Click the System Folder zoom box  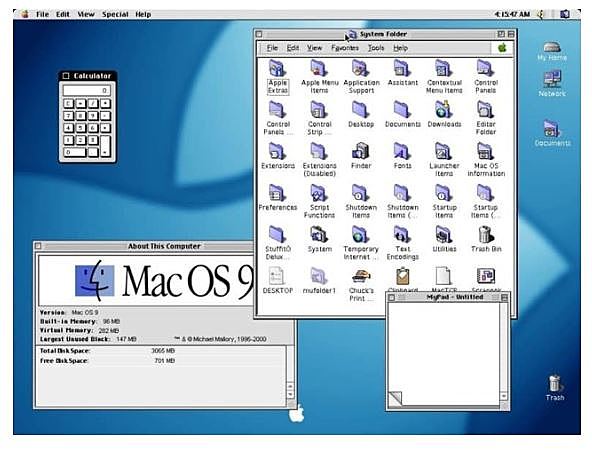(x=501, y=34)
